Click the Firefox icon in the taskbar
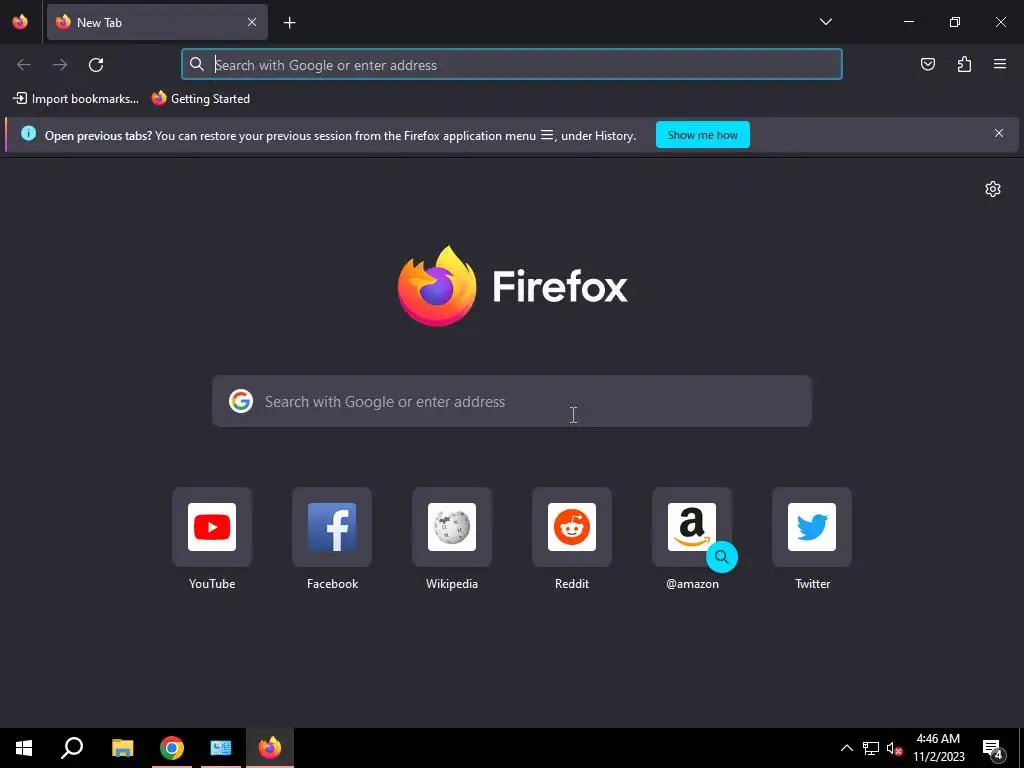The image size is (1024, 768). [270, 748]
